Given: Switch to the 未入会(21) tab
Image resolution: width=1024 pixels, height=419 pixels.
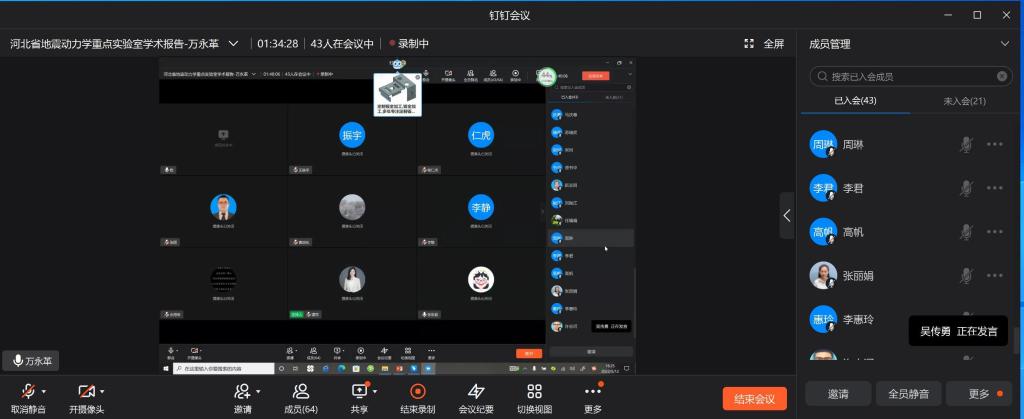Looking at the screenshot, I should [x=964, y=101].
